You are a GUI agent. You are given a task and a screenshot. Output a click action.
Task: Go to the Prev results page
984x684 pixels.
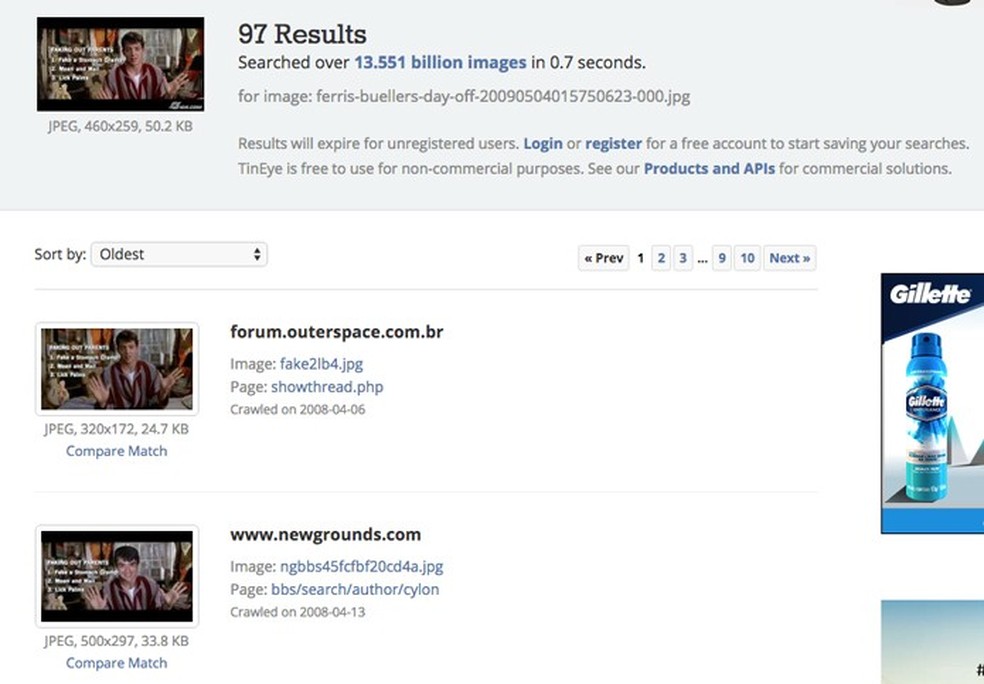(604, 258)
